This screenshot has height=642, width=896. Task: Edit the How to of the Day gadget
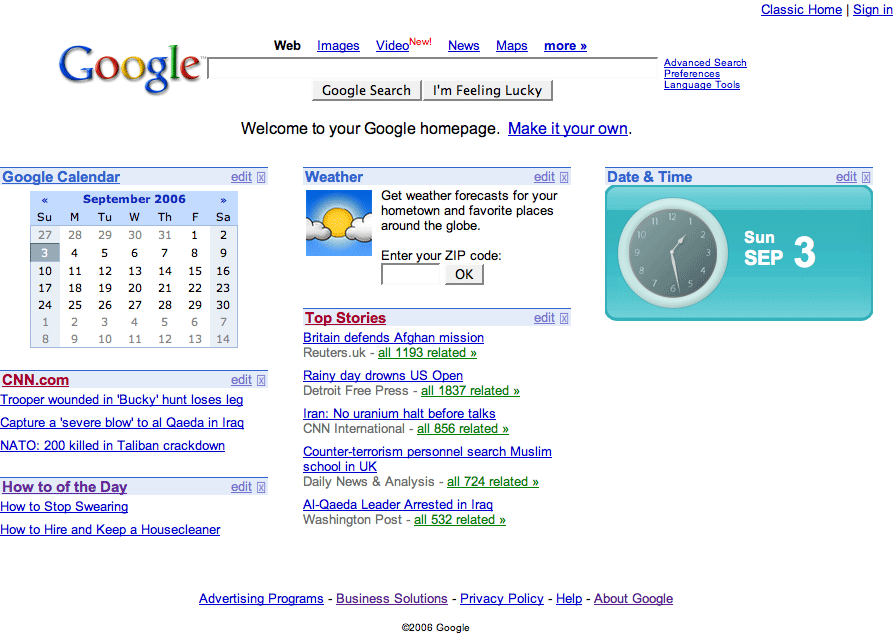(x=241, y=487)
